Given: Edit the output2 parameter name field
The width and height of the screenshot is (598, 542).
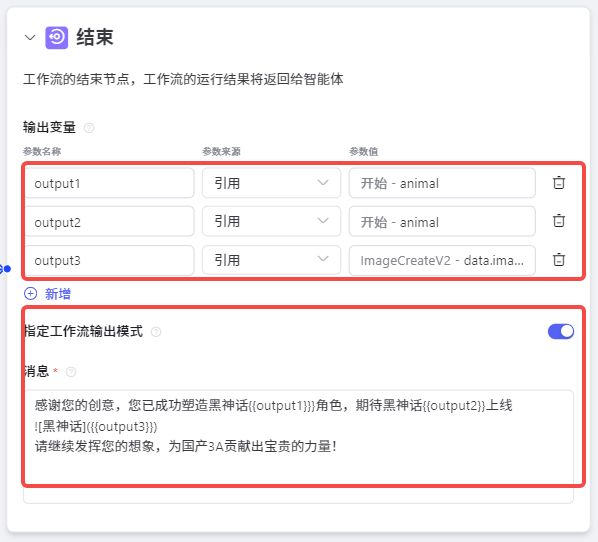Looking at the screenshot, I should pos(109,222).
